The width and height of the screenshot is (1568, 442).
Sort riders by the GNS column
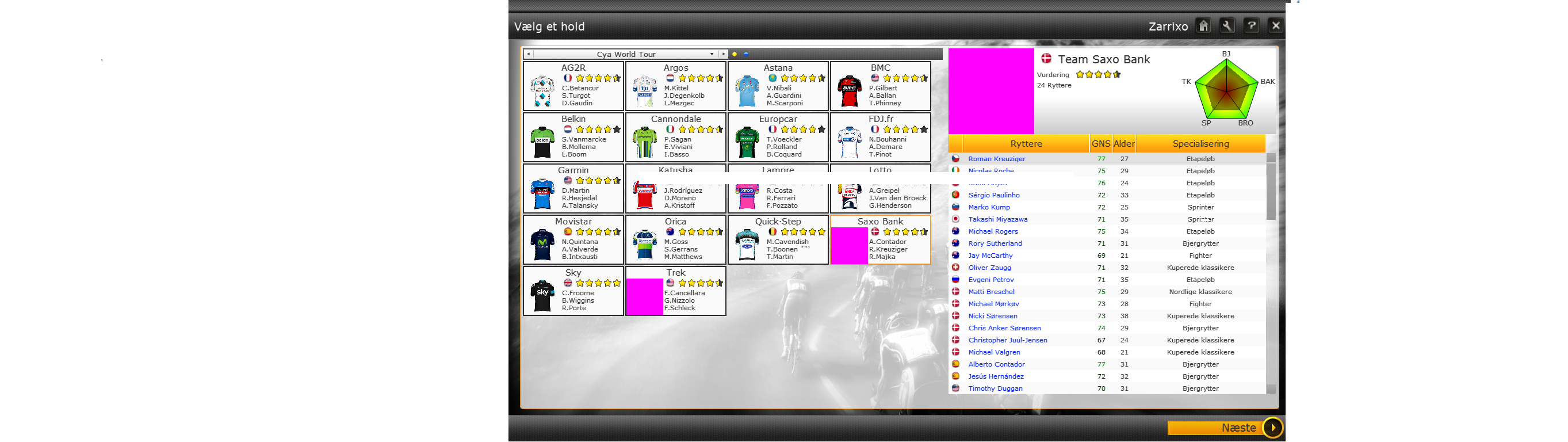(x=1100, y=144)
